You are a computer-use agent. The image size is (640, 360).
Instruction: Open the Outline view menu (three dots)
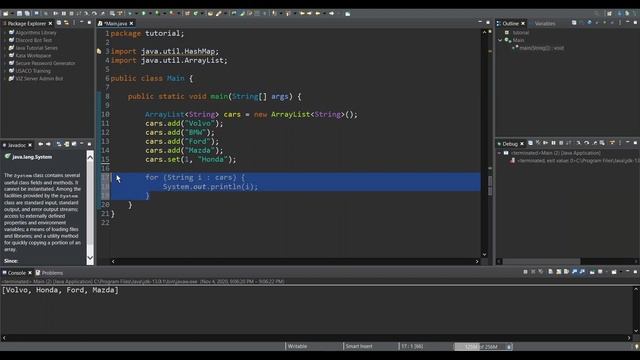pos(620,22)
